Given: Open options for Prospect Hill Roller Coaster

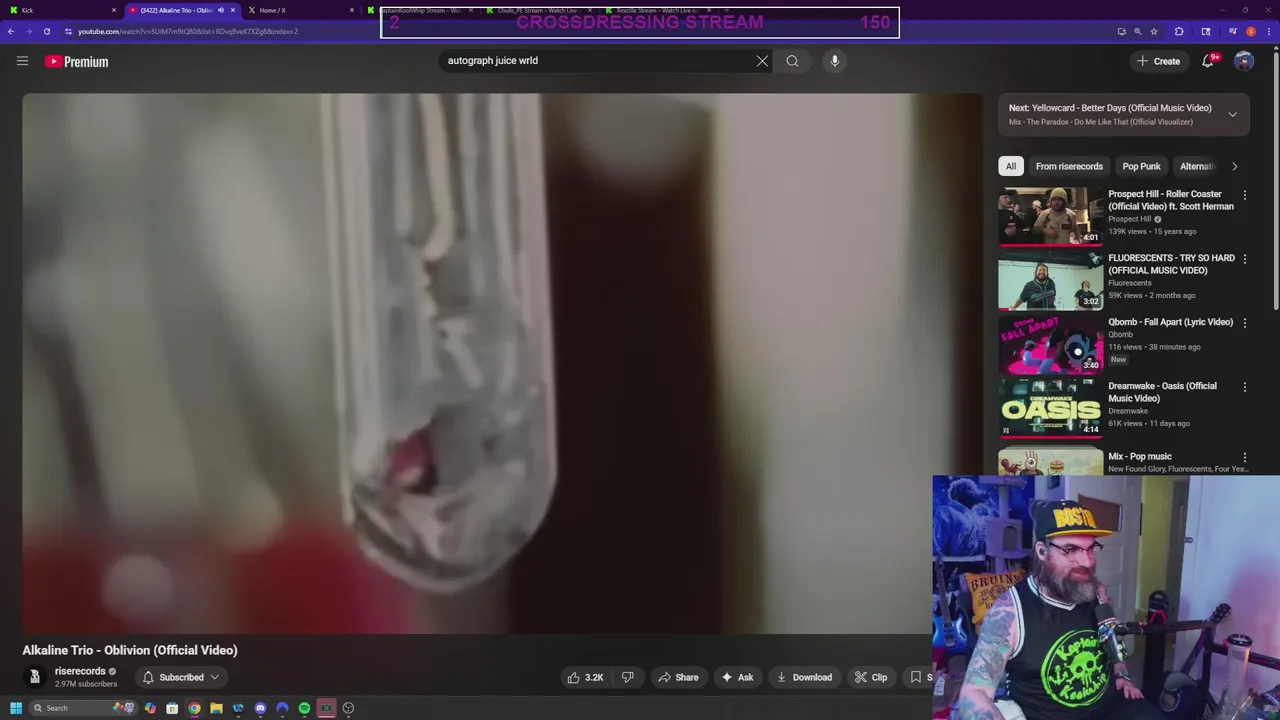Looking at the screenshot, I should (x=1244, y=195).
